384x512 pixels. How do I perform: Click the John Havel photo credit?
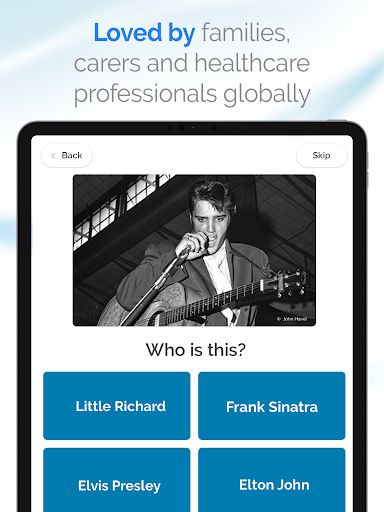point(292,319)
